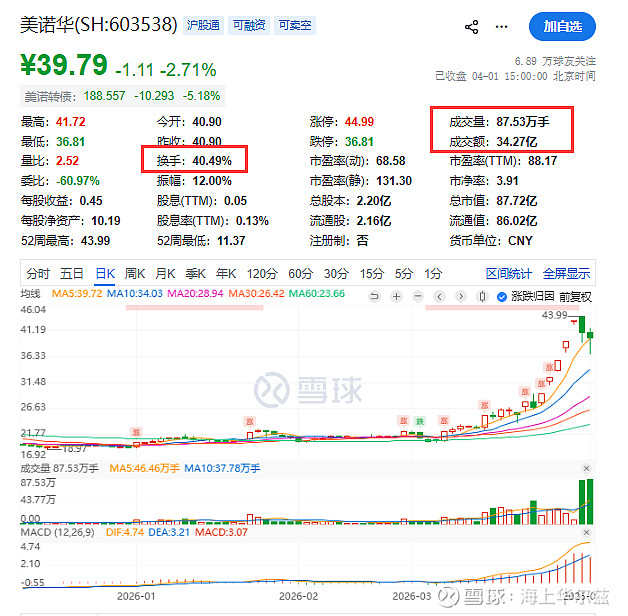The height and width of the screenshot is (616, 628).
Task: Close the 成交量 volume indicator panel
Action: 586,468
